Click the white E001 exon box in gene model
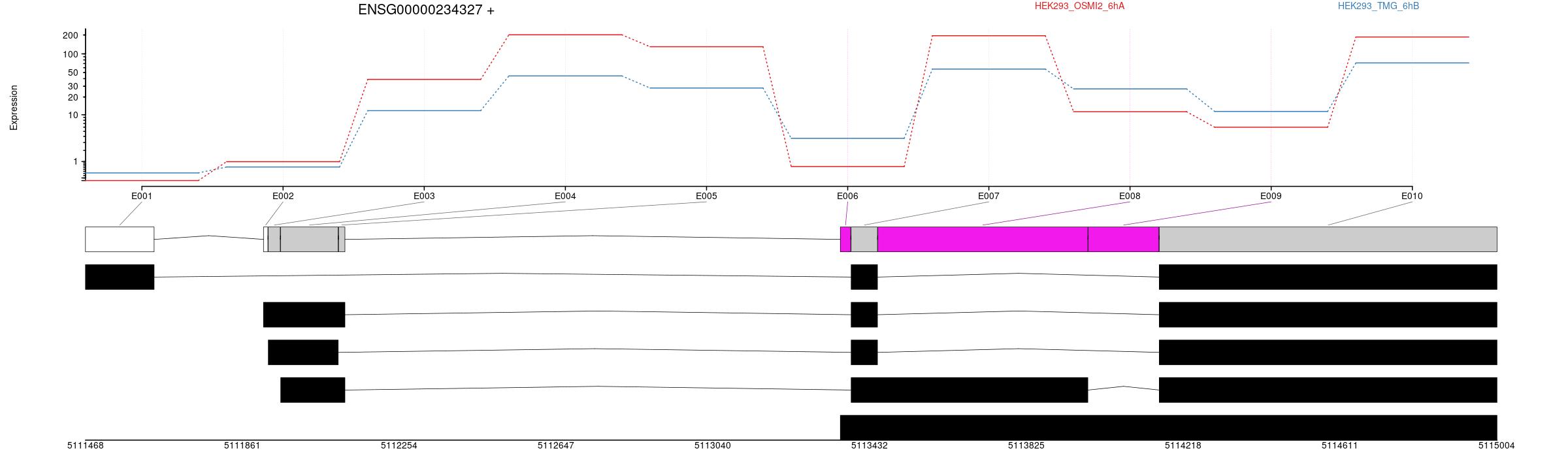 [120, 239]
